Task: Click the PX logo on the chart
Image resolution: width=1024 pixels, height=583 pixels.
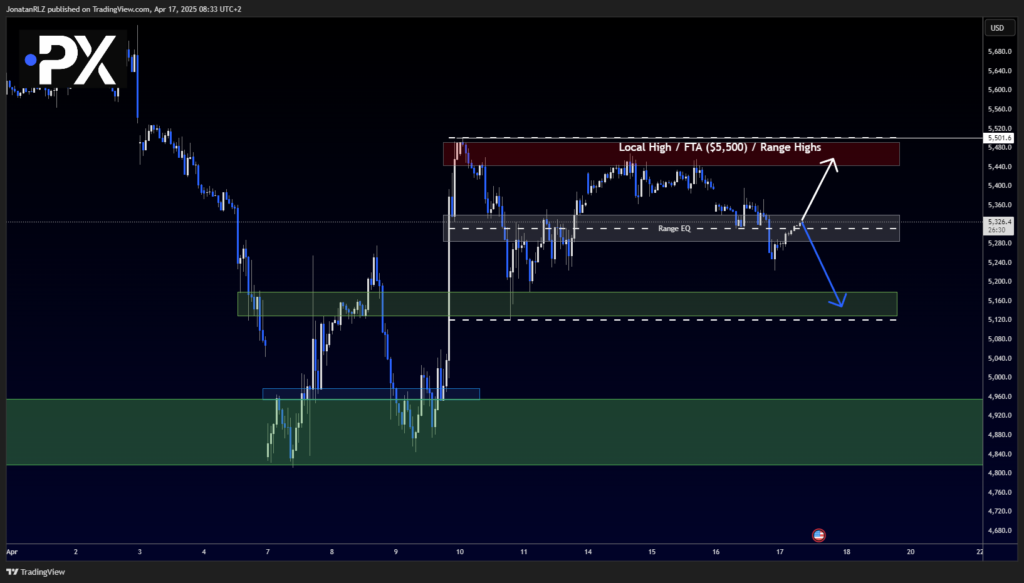Action: (x=72, y=59)
